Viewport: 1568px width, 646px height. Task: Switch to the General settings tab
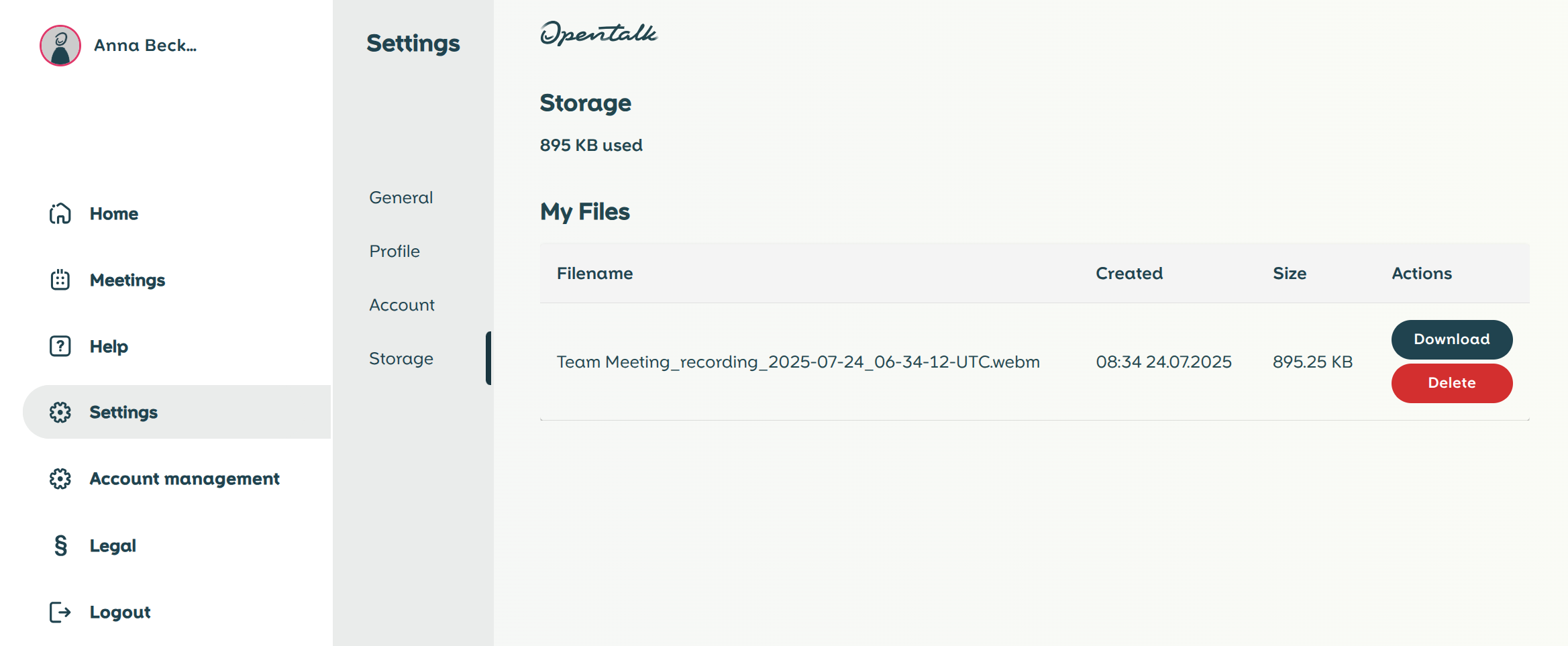tap(400, 197)
